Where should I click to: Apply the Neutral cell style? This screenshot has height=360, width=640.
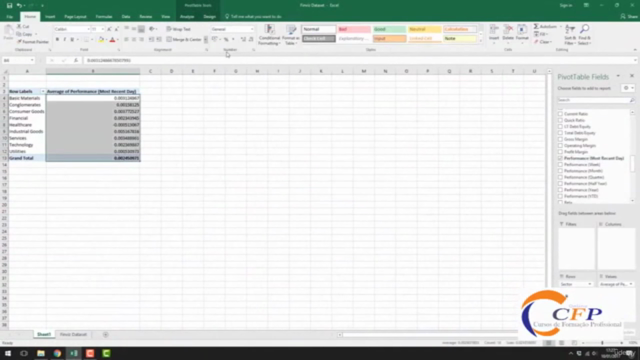(x=424, y=29)
